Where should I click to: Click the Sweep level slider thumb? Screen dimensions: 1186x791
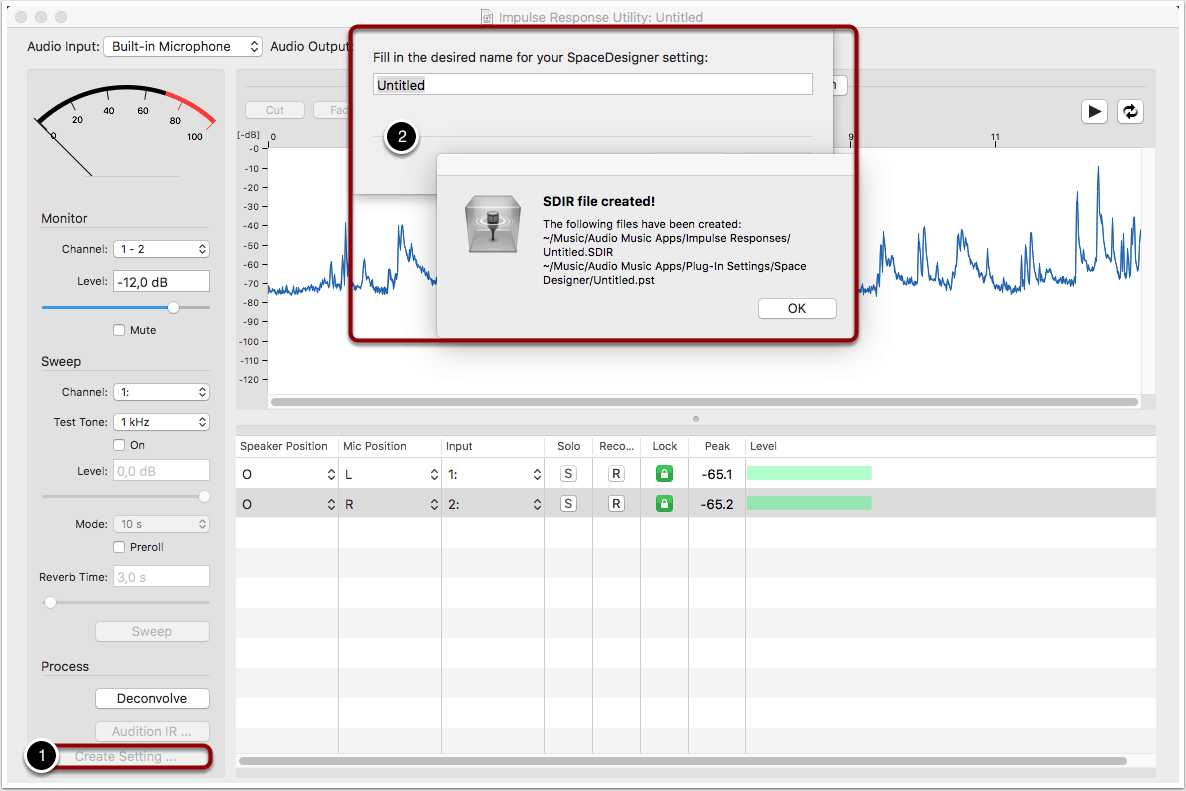pyautogui.click(x=204, y=497)
